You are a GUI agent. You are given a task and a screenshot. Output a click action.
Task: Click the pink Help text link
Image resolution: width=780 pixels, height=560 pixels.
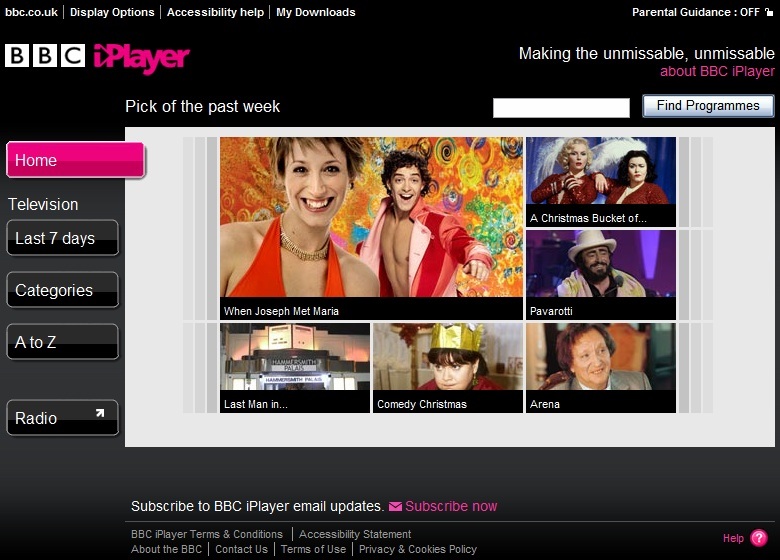pyautogui.click(x=733, y=538)
